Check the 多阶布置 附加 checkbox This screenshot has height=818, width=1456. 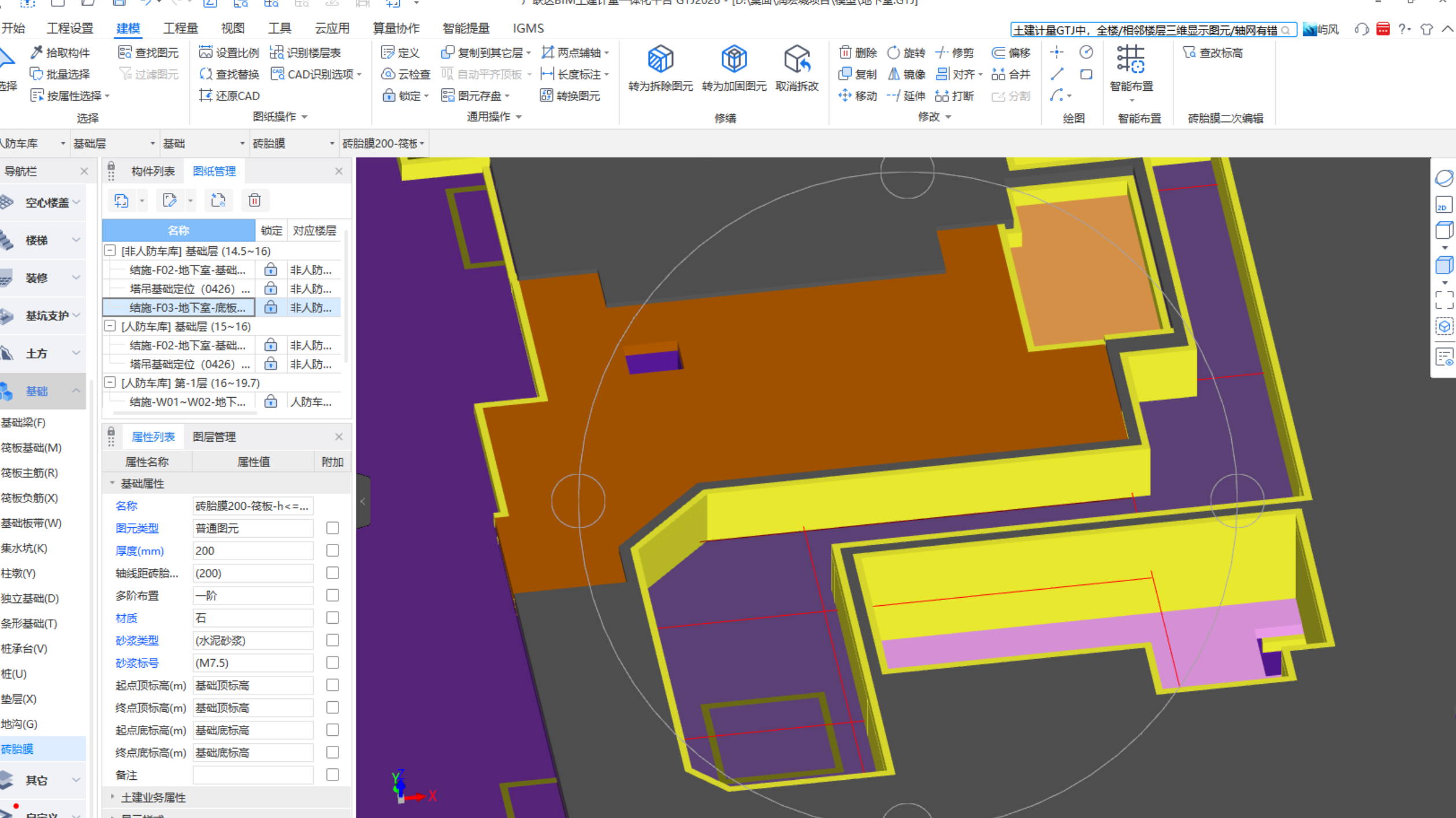332,595
